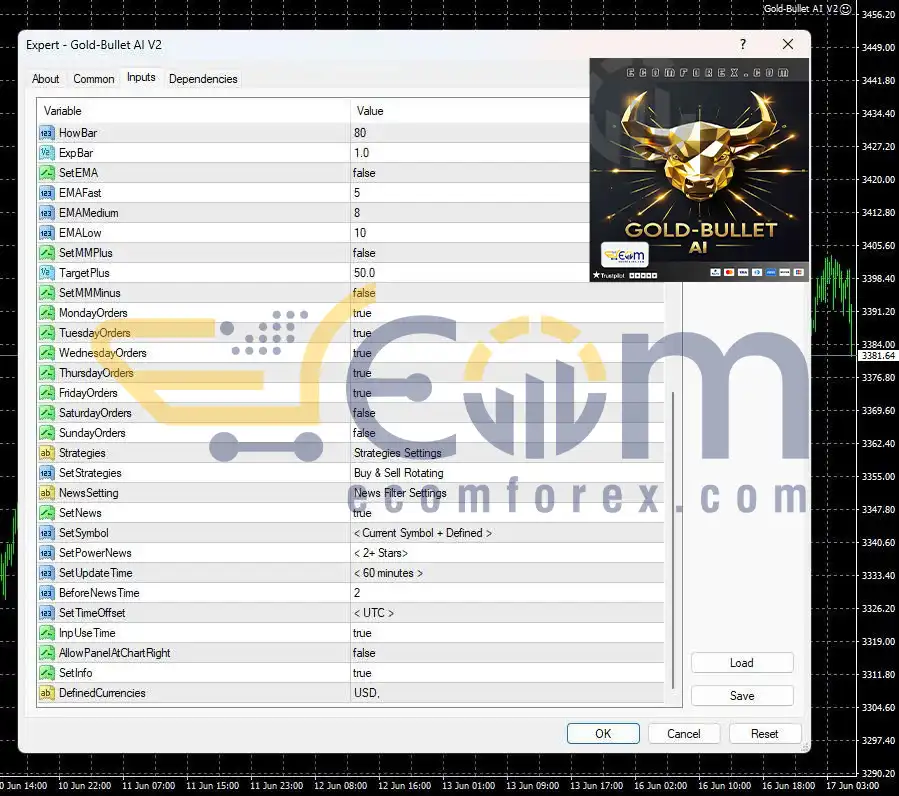Open the Dependencies tab
The height and width of the screenshot is (796, 899).
coord(203,79)
